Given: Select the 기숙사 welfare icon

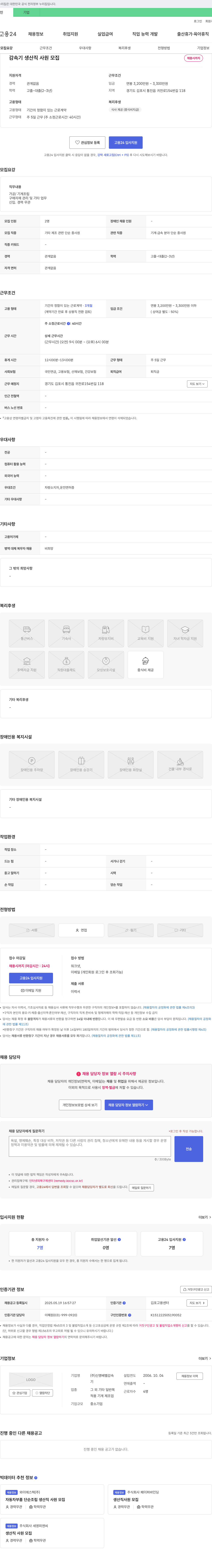Looking at the screenshot, I should [66, 633].
